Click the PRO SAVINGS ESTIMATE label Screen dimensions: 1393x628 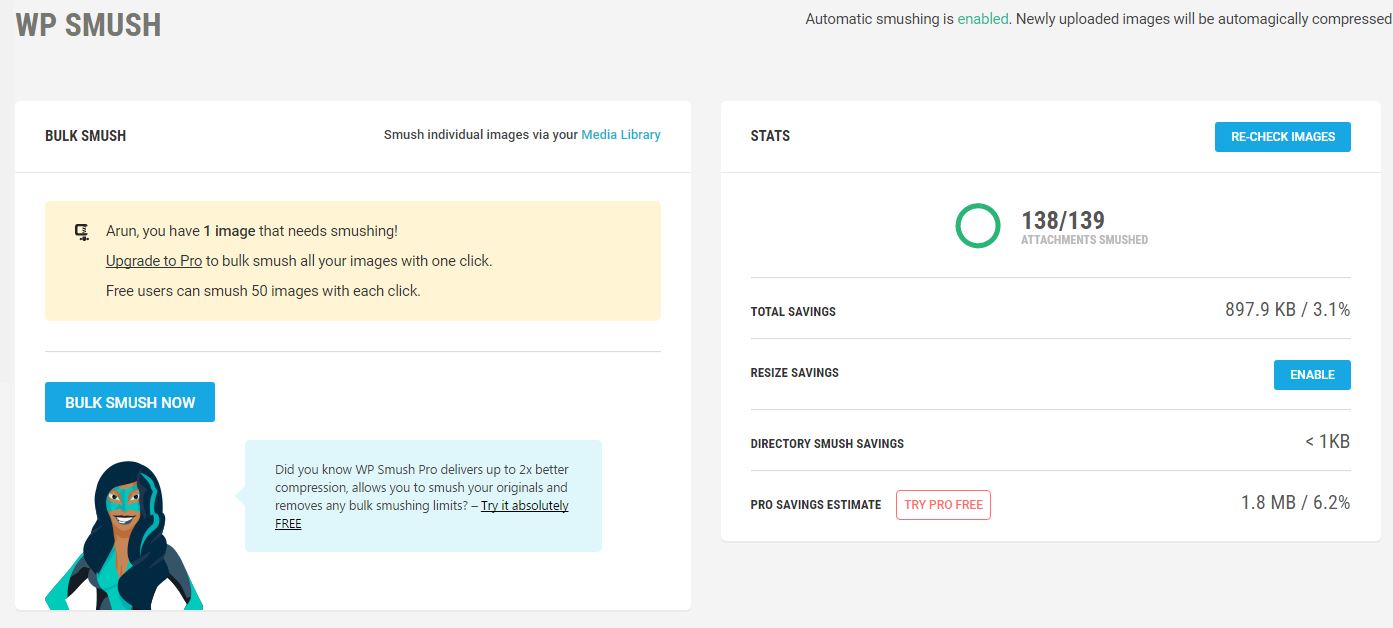tap(816, 505)
